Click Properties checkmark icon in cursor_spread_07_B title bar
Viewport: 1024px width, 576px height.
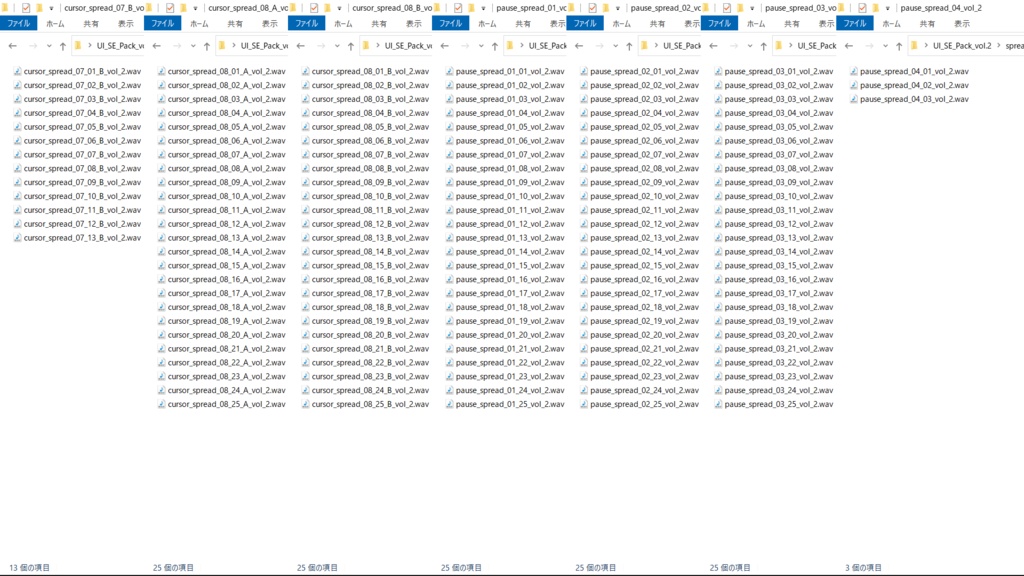[26, 8]
